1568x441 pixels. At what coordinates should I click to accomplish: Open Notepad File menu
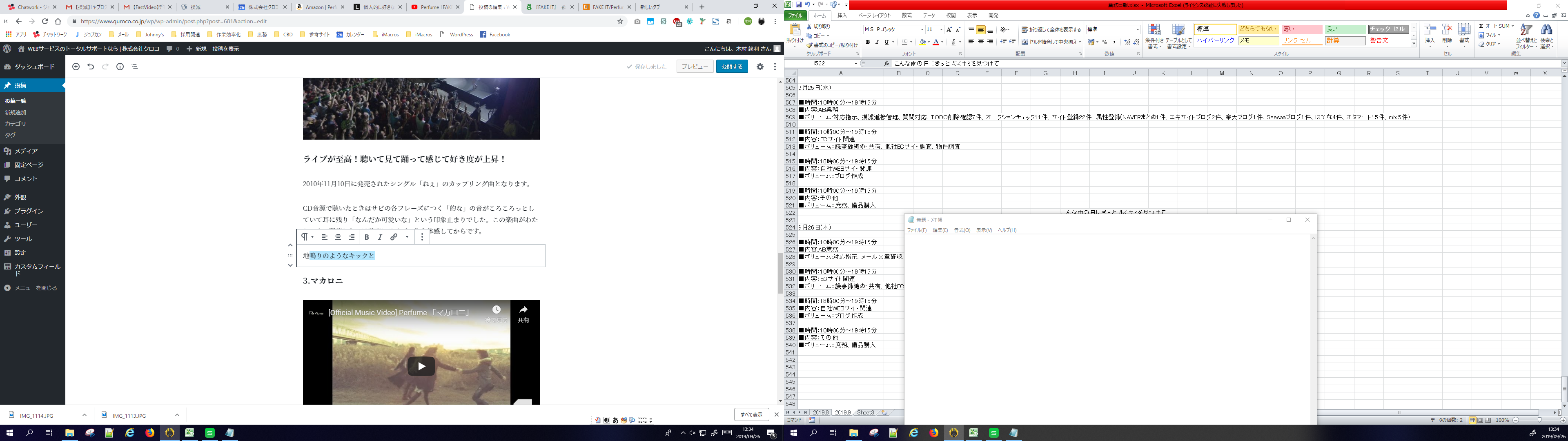917,230
